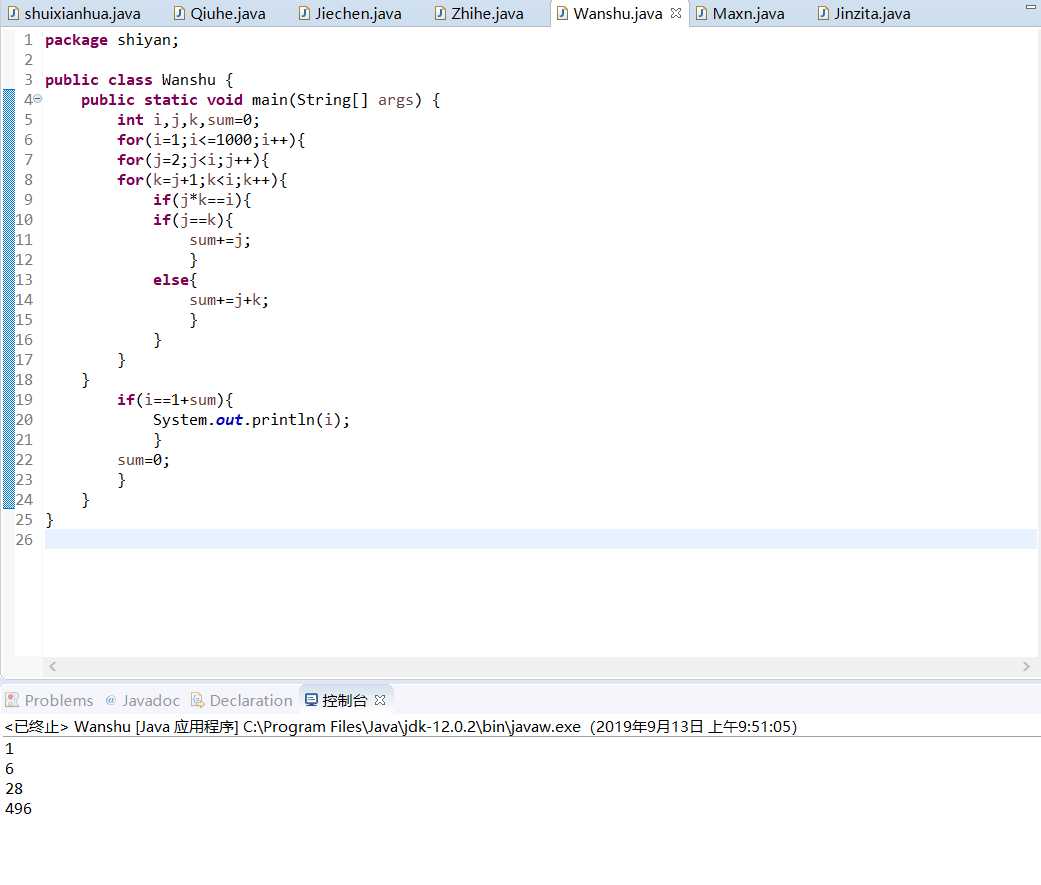1041x885 pixels.
Task: Click the 'for(i=1;i<=1000;i++){' statement
Action: 211,139
